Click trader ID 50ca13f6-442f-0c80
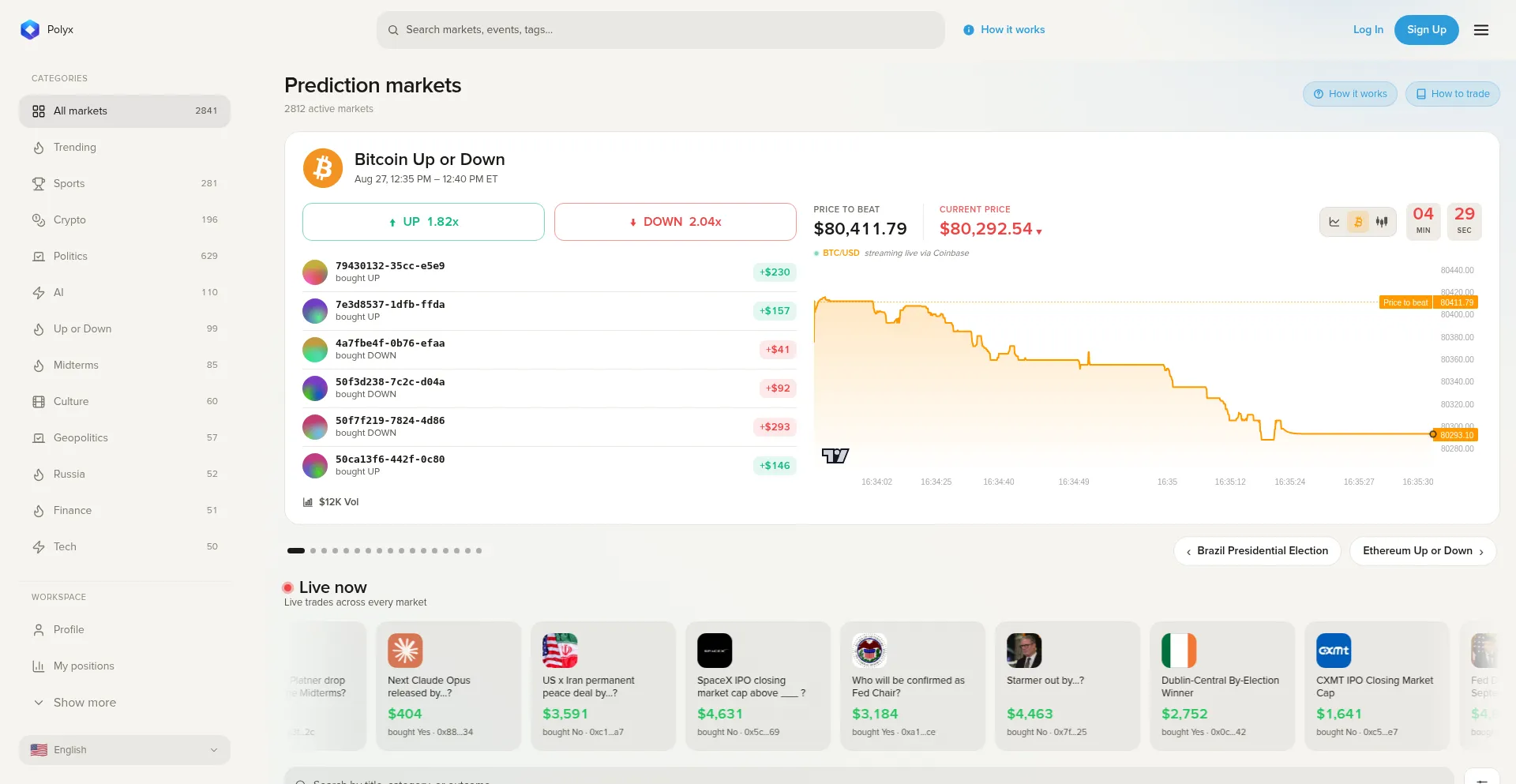 (x=390, y=460)
